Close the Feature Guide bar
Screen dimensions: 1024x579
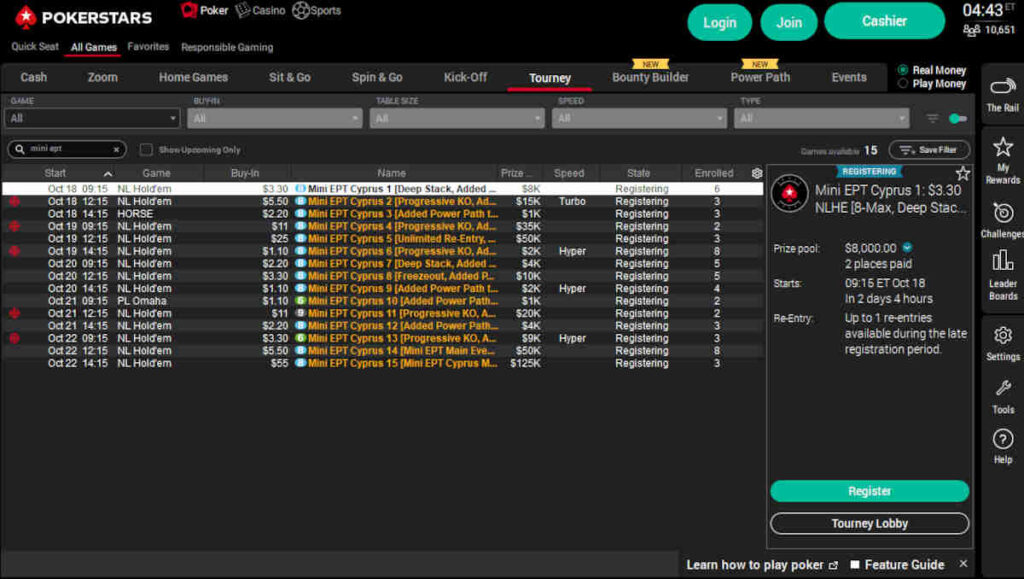click(963, 563)
